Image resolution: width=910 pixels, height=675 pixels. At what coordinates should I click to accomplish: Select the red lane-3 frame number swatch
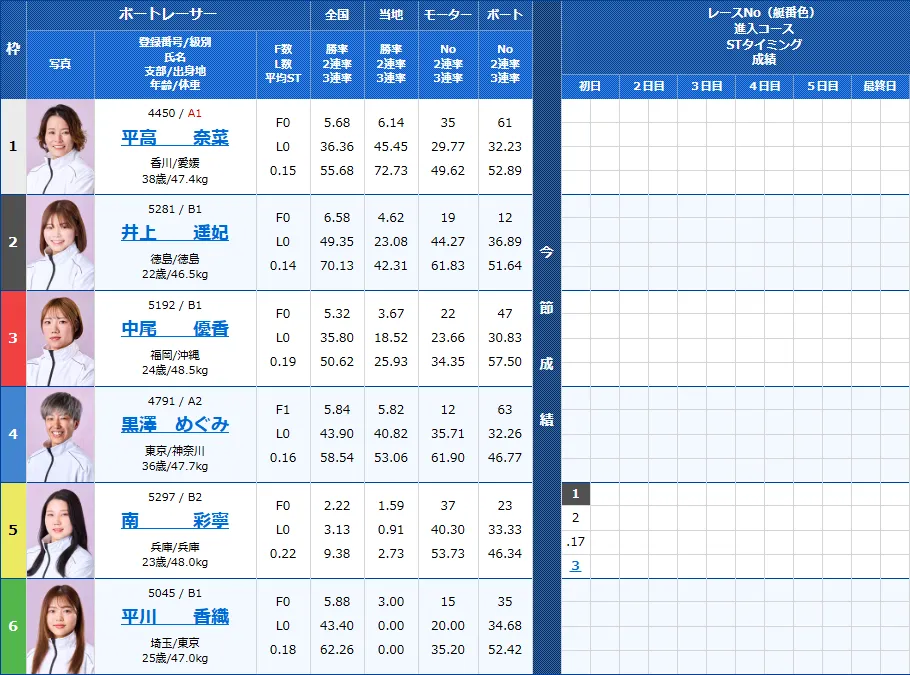[13, 335]
